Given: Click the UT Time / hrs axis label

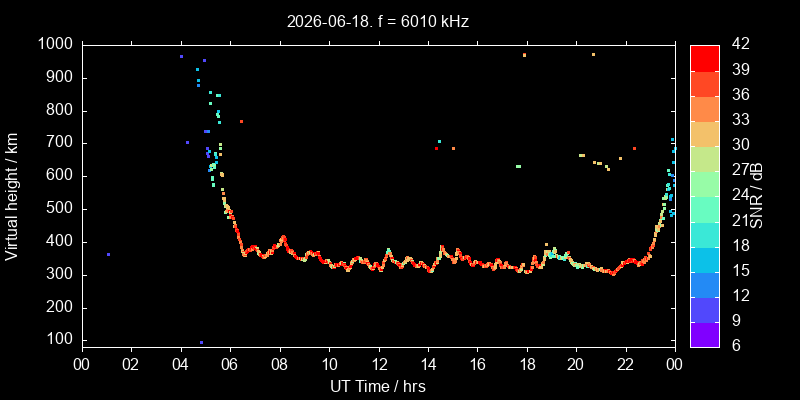Looking at the screenshot, I should pos(378,386).
